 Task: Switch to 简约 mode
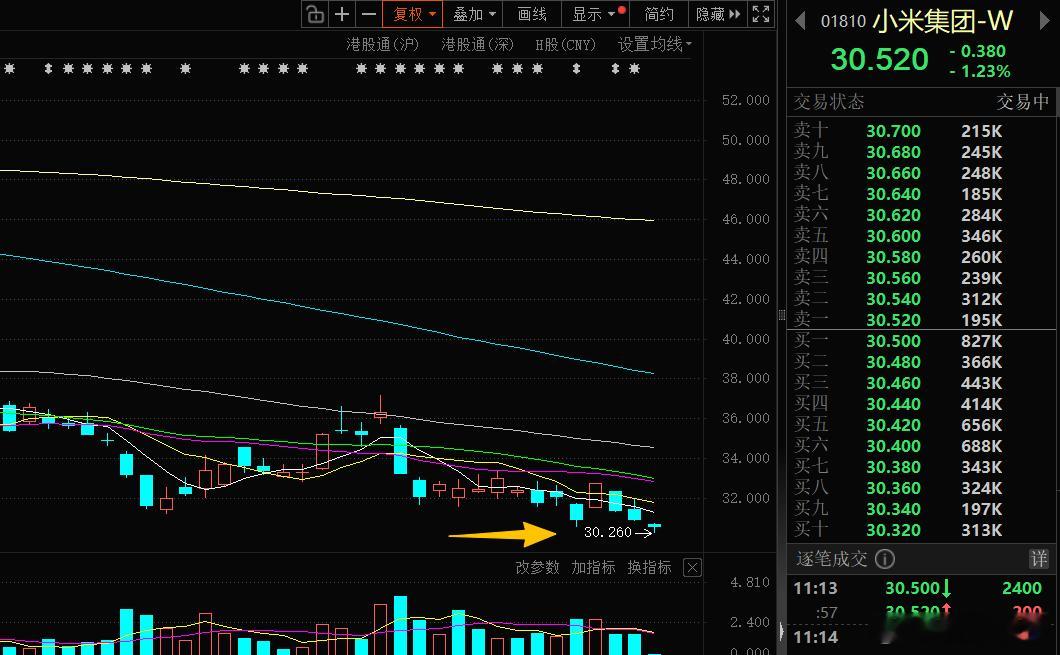(x=658, y=14)
